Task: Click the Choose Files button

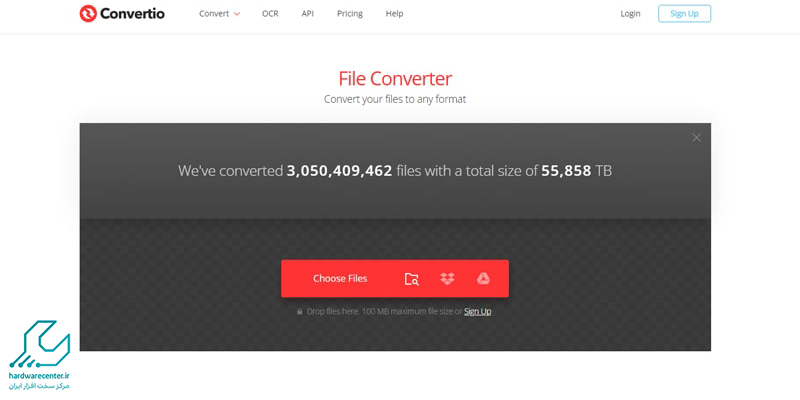Action: (340, 279)
